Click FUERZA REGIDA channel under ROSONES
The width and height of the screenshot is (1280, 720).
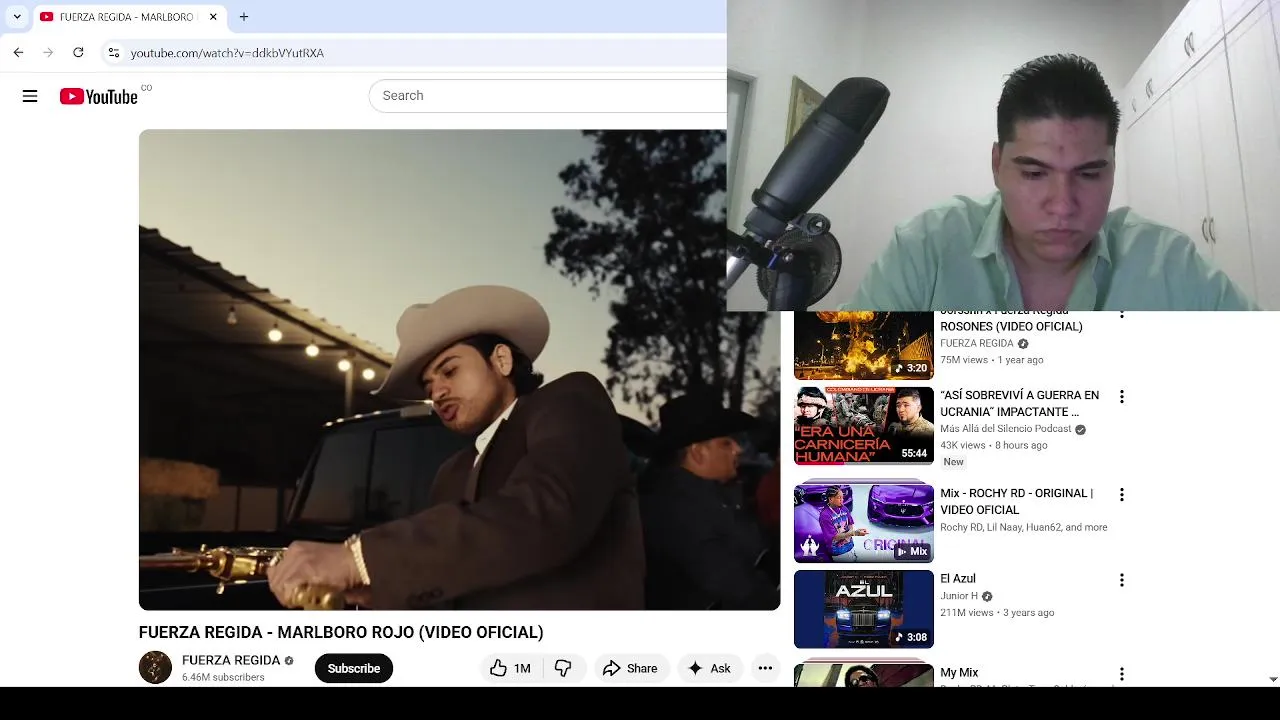(x=976, y=343)
